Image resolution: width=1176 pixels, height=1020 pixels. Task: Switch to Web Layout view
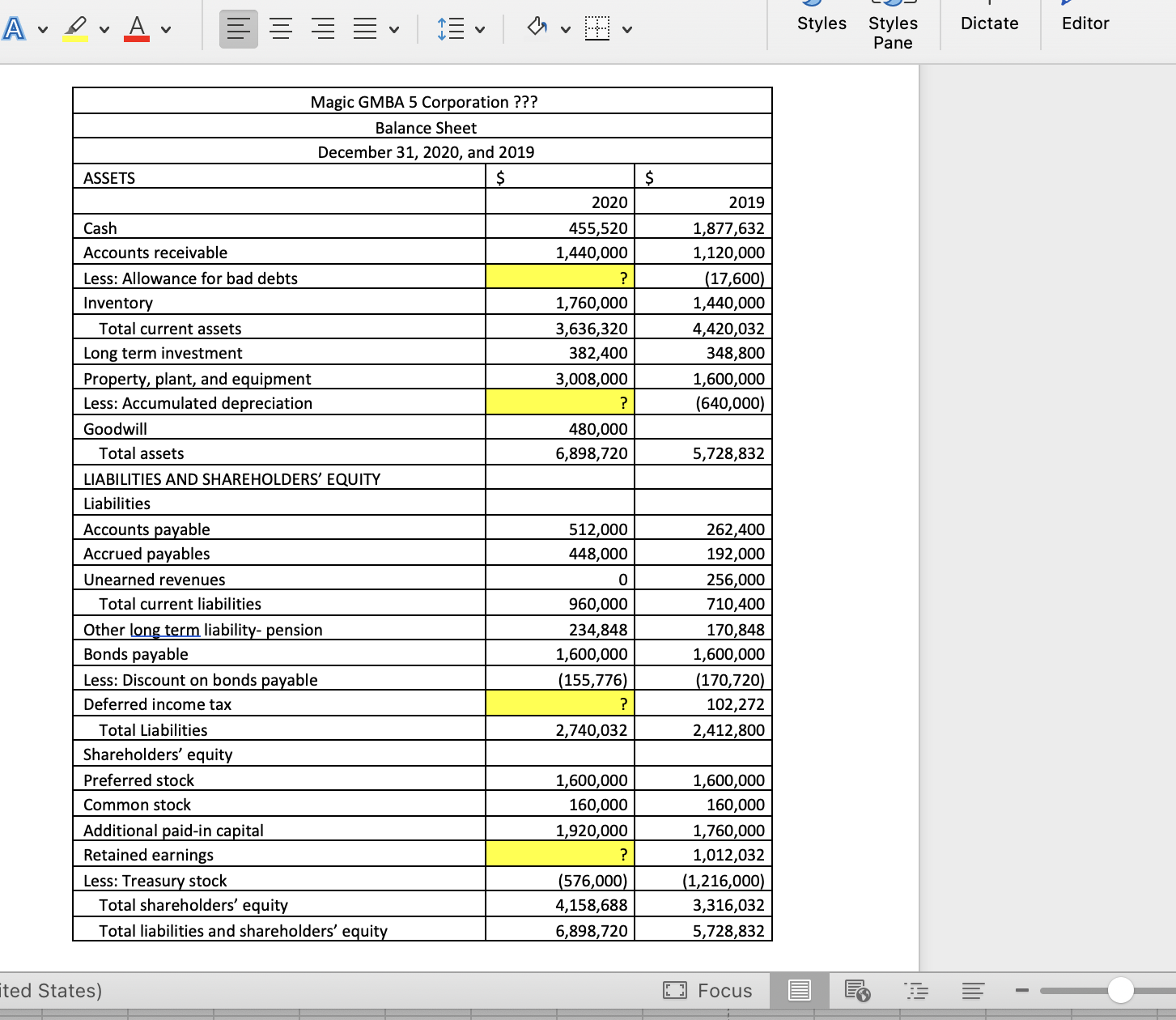point(857,990)
